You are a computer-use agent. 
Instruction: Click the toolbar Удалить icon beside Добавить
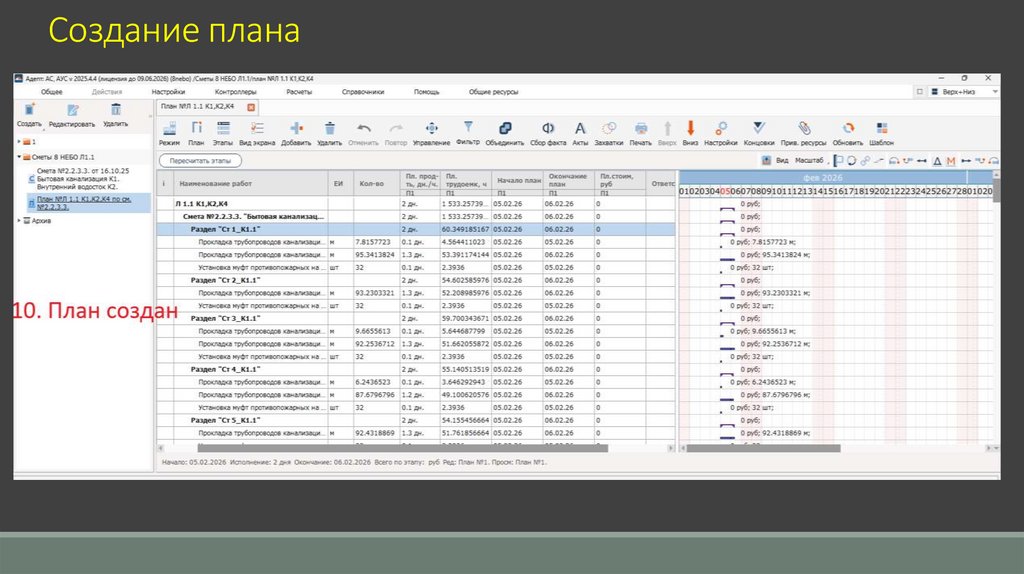pos(330,129)
